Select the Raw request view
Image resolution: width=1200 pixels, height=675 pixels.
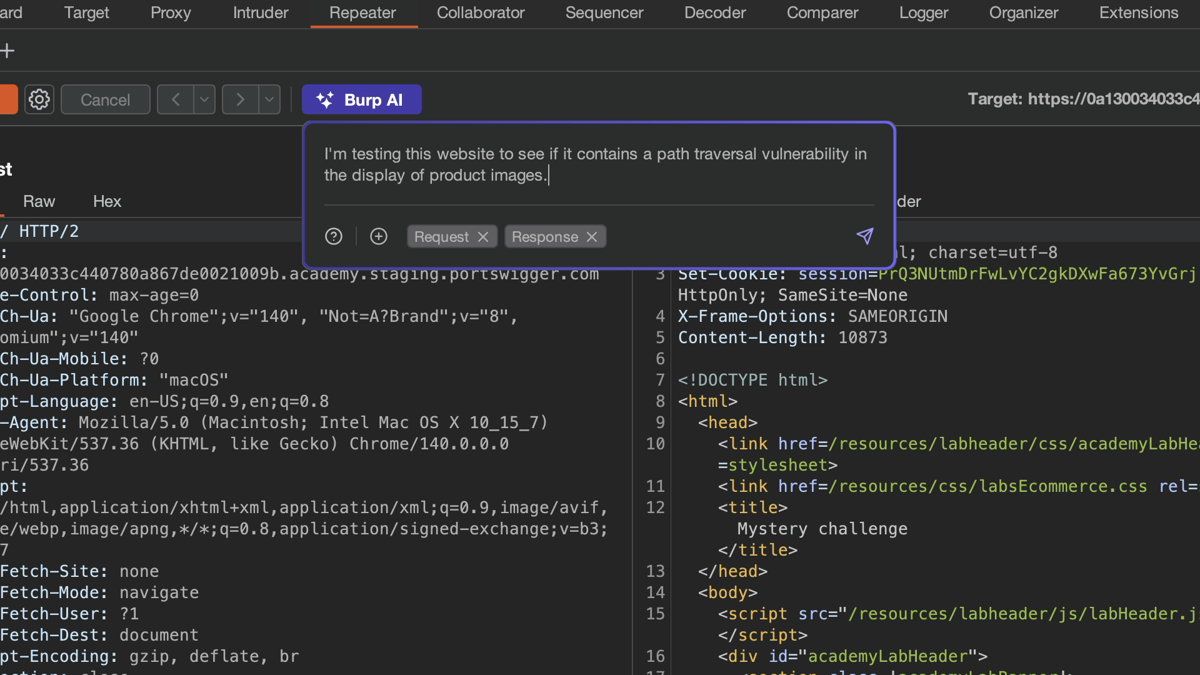coord(39,201)
